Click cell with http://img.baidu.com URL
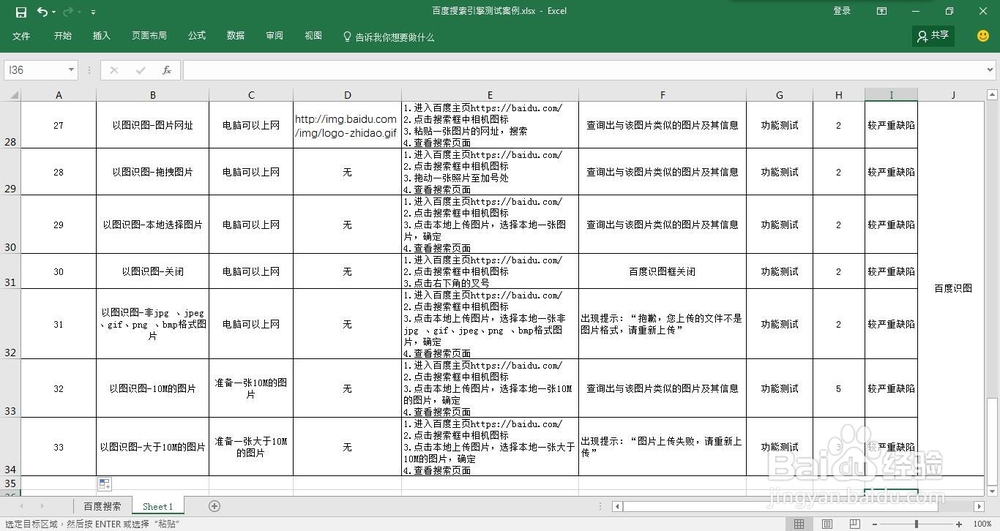Screen dimensions: 1000x531 (x=347, y=126)
